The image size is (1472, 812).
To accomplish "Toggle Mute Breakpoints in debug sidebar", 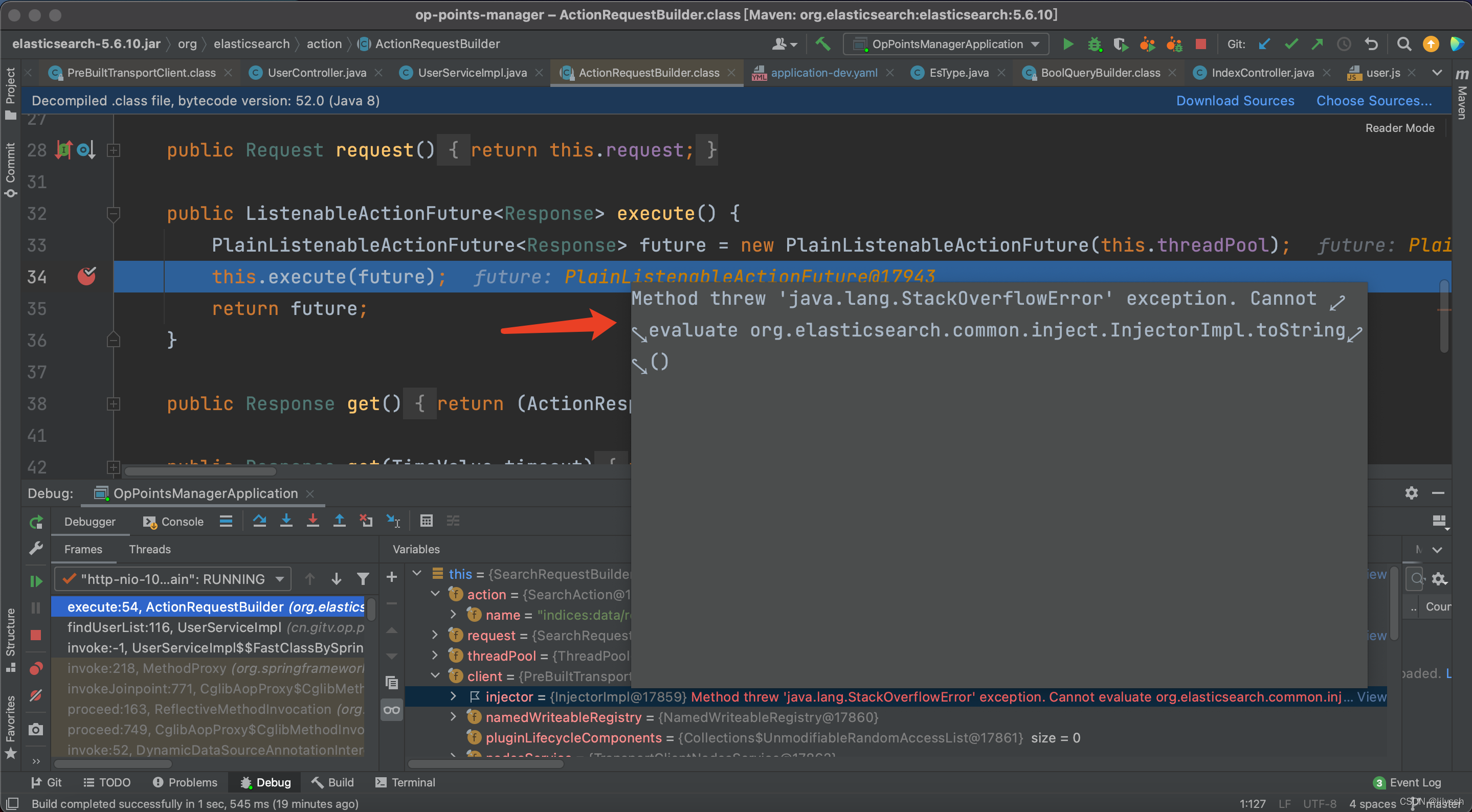I will tap(35, 695).
